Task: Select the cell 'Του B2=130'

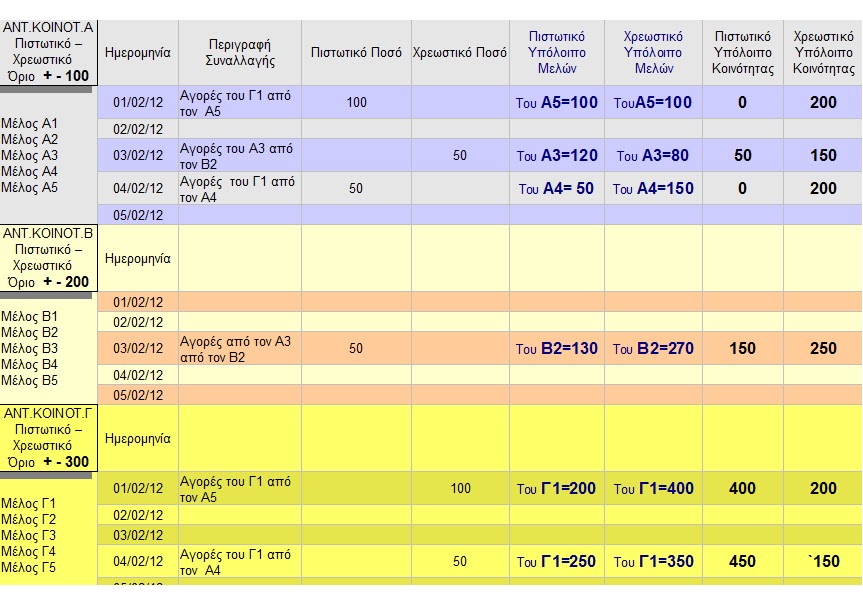Action: tap(556, 348)
